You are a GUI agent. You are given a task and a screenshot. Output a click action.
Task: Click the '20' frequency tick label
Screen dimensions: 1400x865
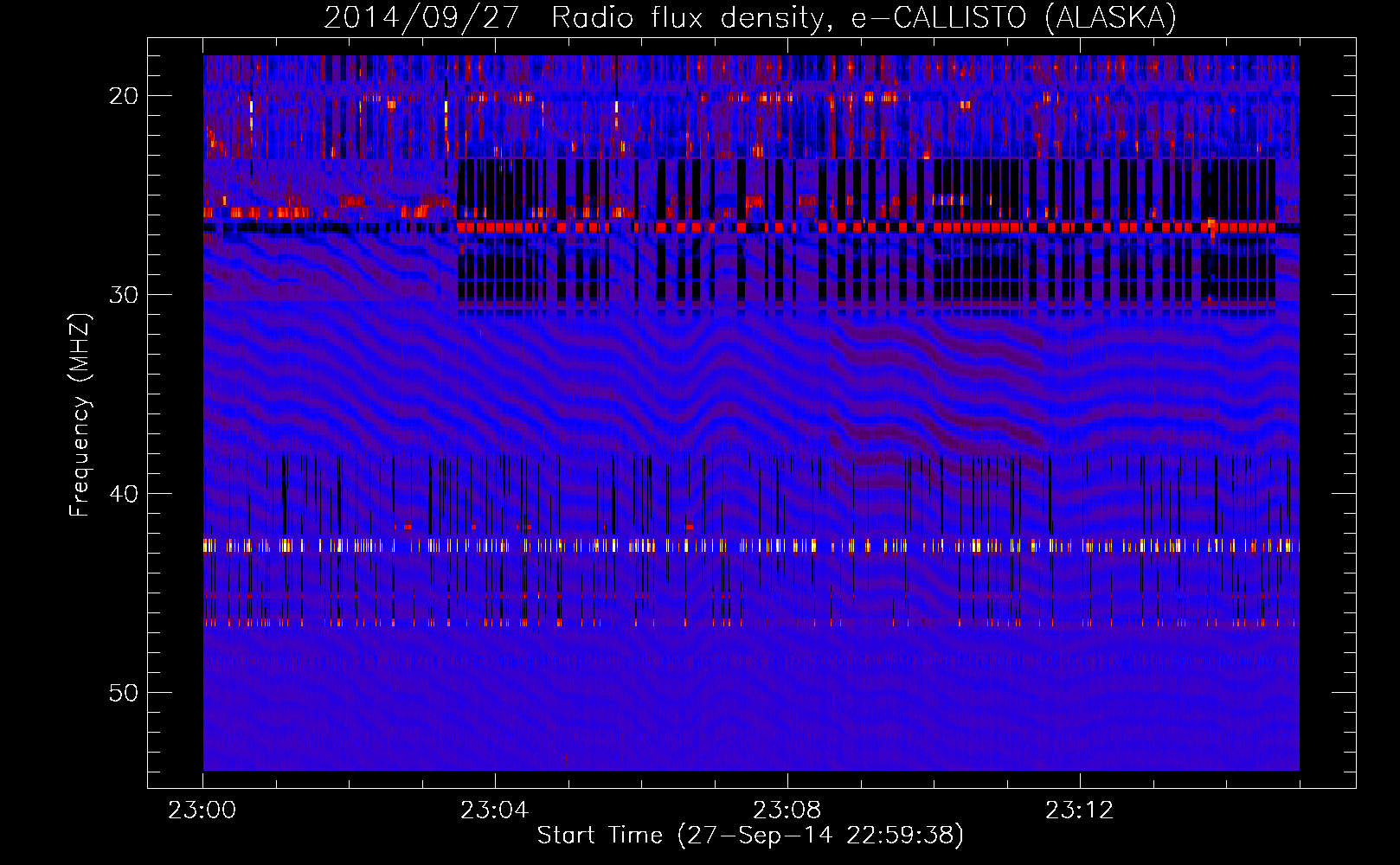(125, 96)
